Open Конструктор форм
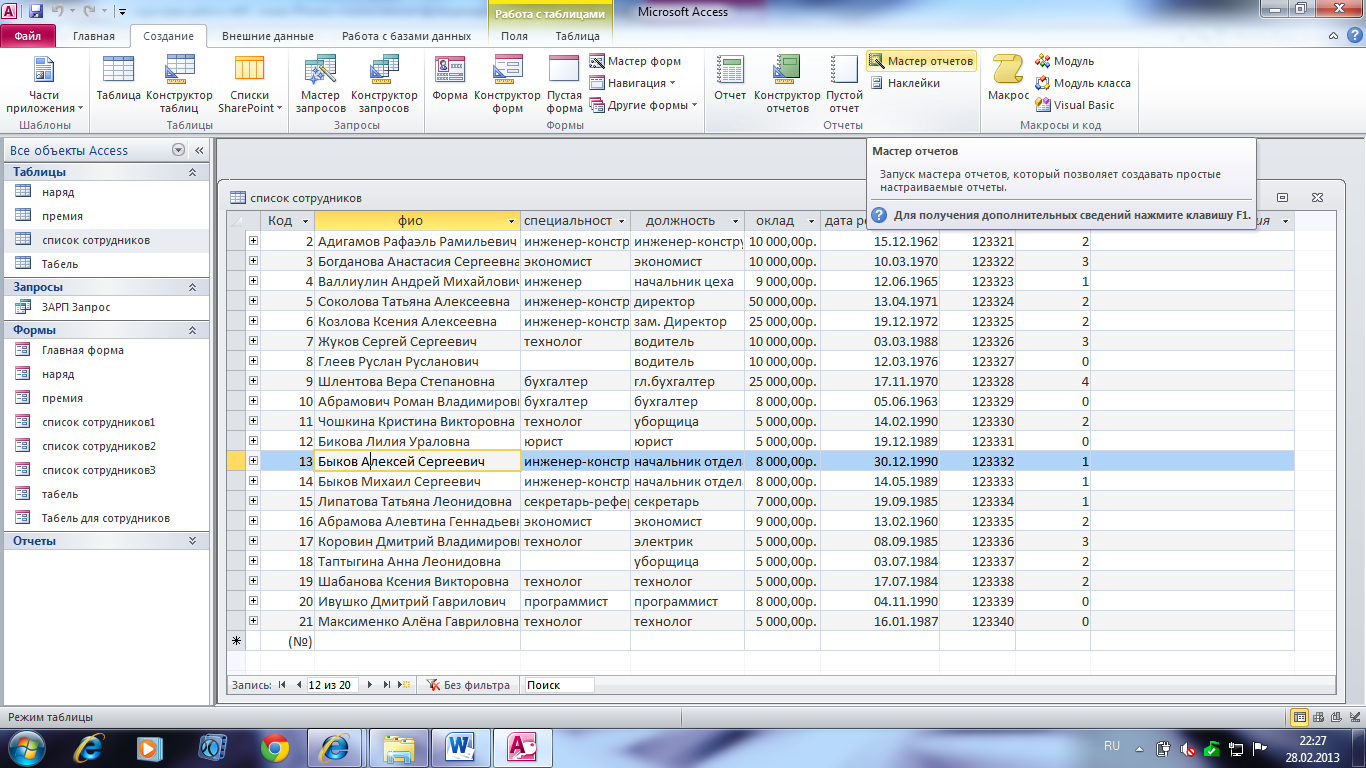Screen dimensions: 1366x768 [x=508, y=85]
